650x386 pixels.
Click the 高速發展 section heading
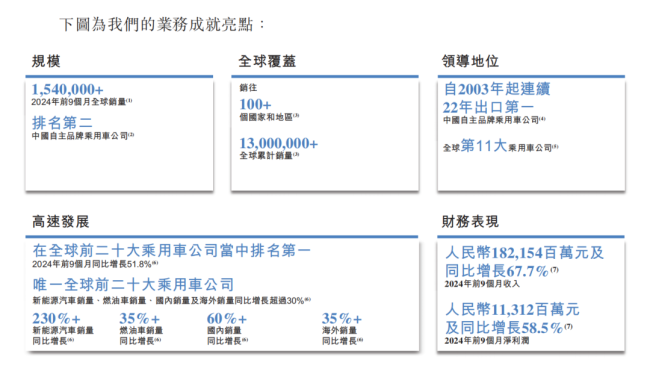point(61,221)
